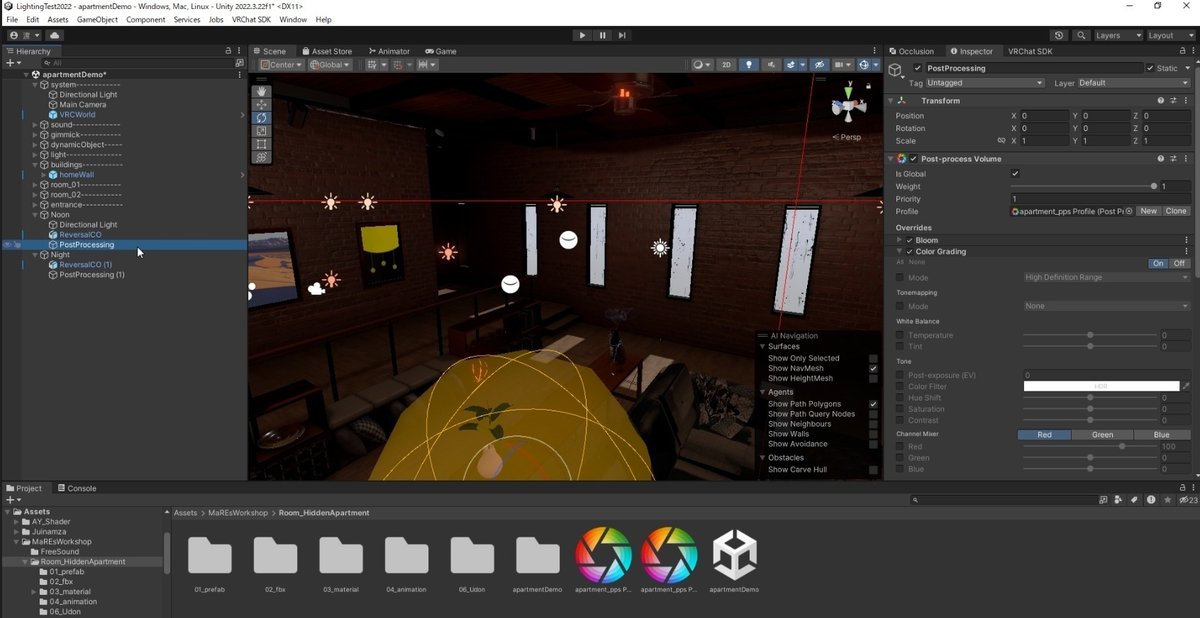Open the Center pivot mode dropdown
Viewport: 1200px width, 618px height.
[x=281, y=65]
